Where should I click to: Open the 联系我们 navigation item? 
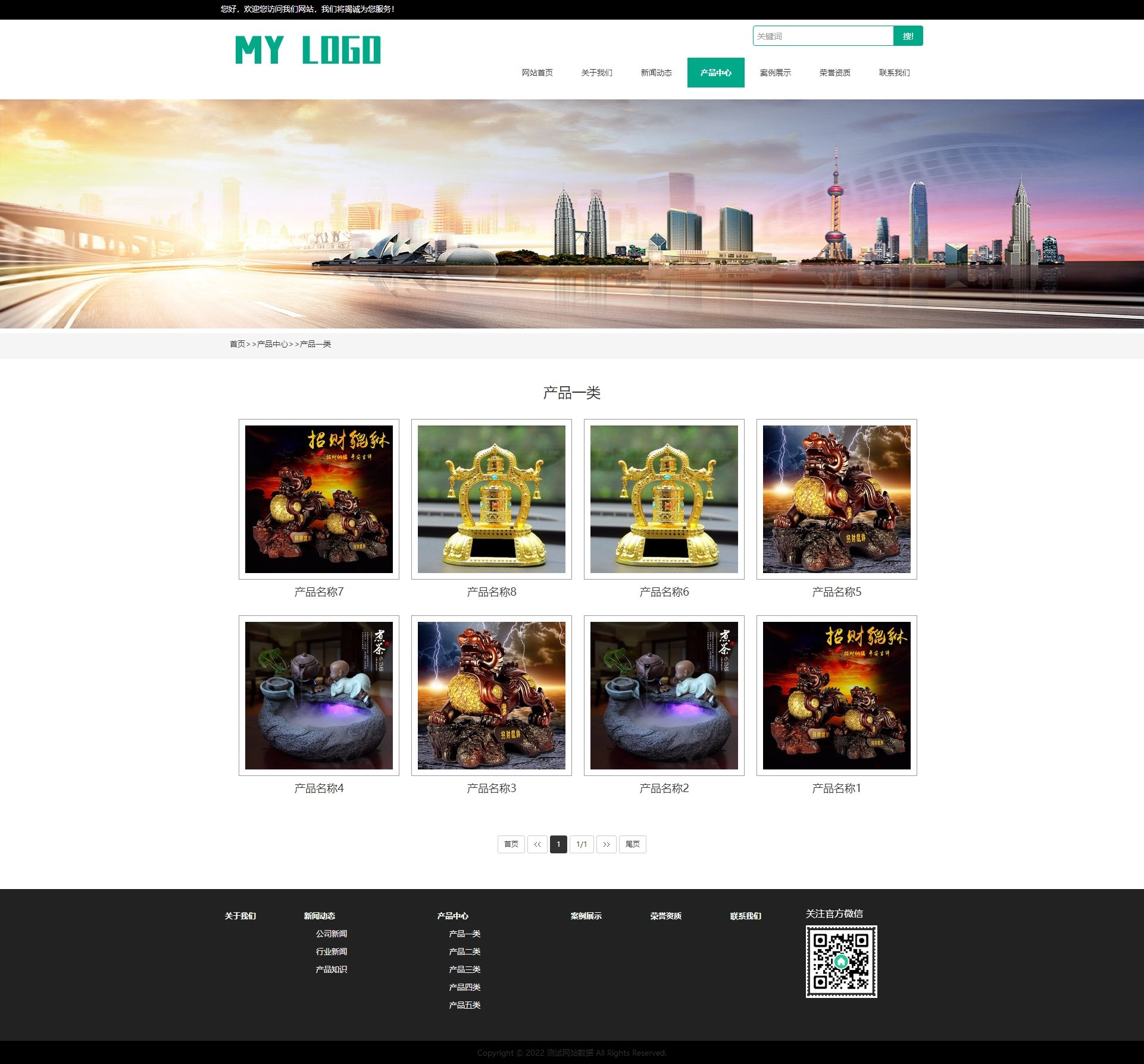tap(894, 73)
